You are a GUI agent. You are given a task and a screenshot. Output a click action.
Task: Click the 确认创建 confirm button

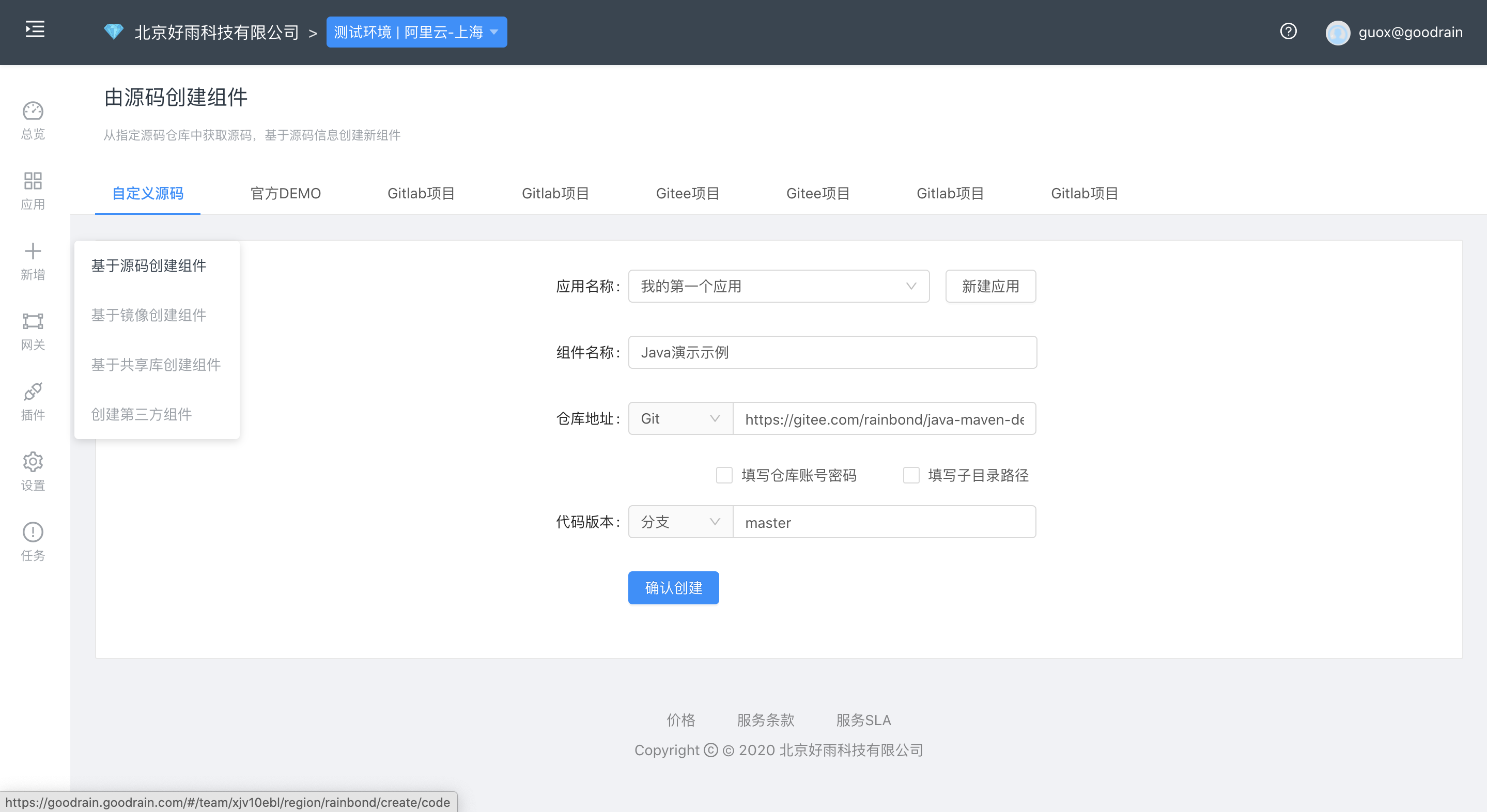click(x=673, y=587)
